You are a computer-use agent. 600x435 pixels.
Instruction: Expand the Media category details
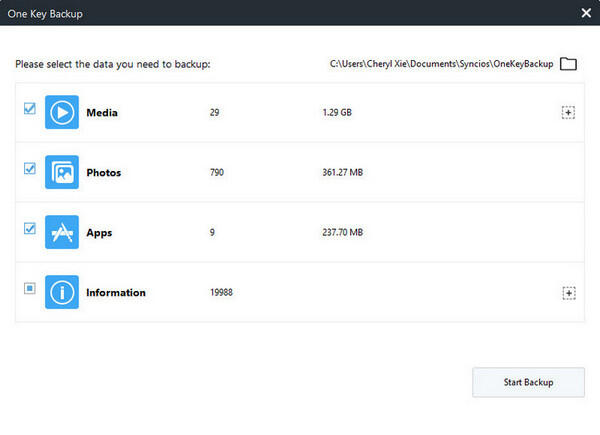pos(568,113)
